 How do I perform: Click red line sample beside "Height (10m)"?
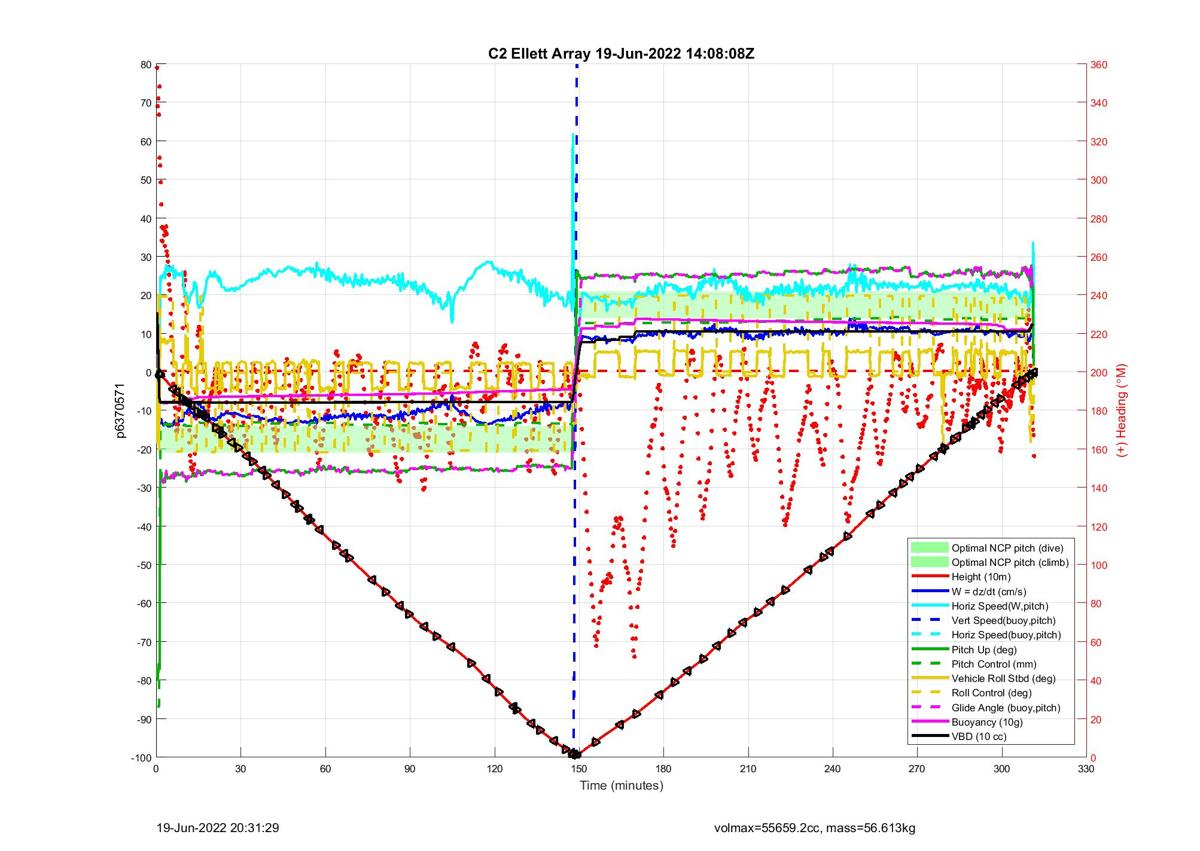coord(929,578)
